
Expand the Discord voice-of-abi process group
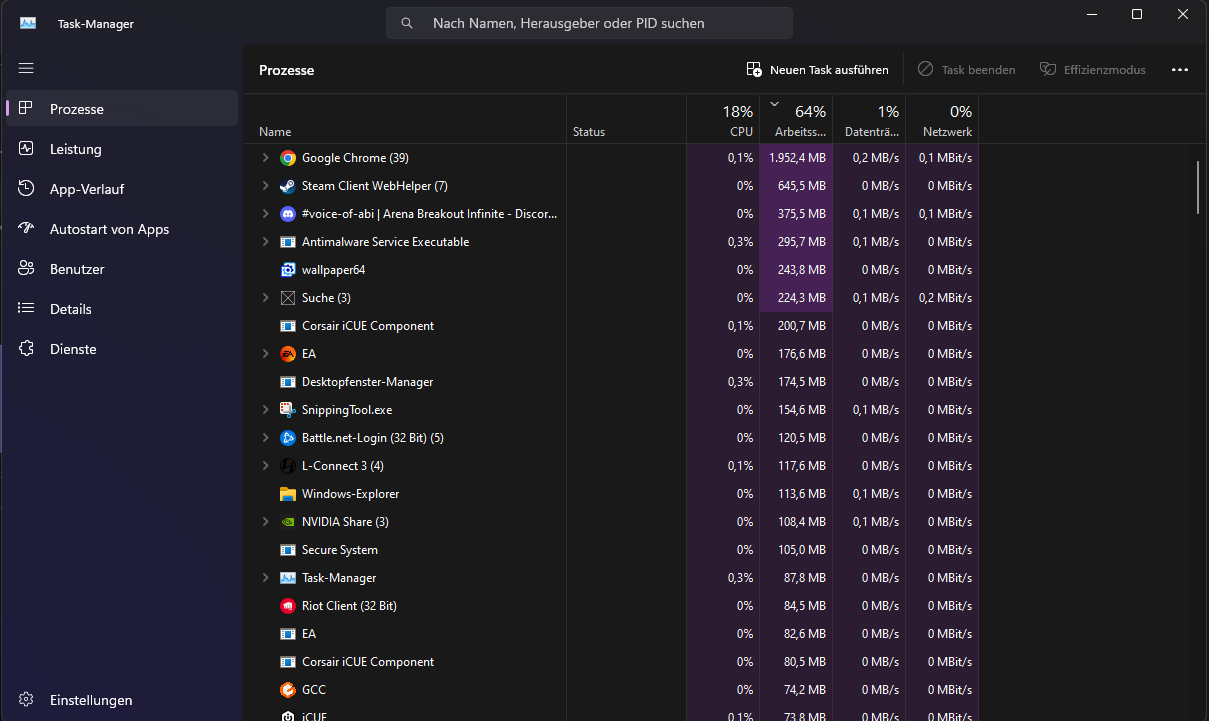265,214
